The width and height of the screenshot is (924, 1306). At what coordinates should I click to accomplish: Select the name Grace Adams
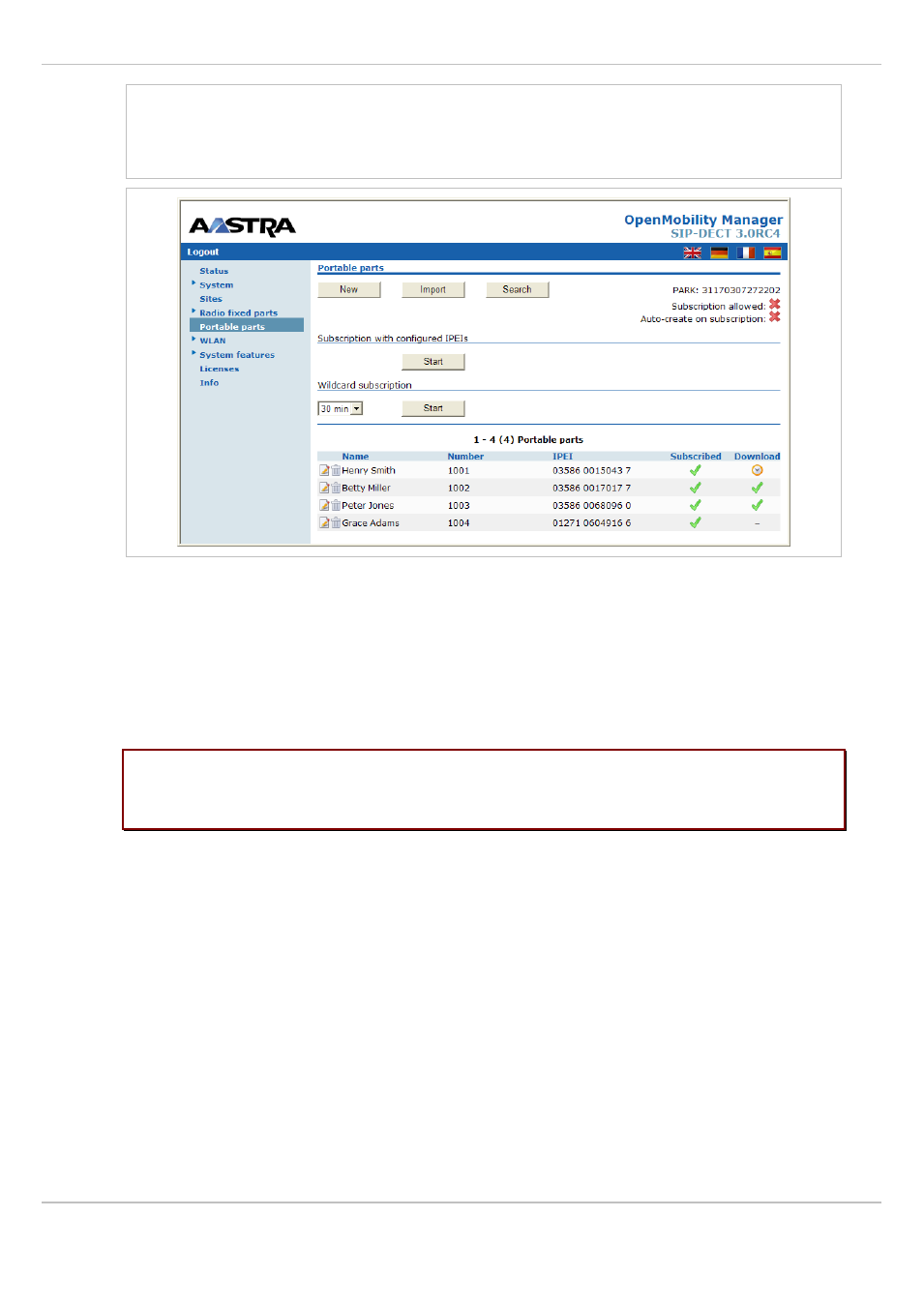tap(371, 523)
